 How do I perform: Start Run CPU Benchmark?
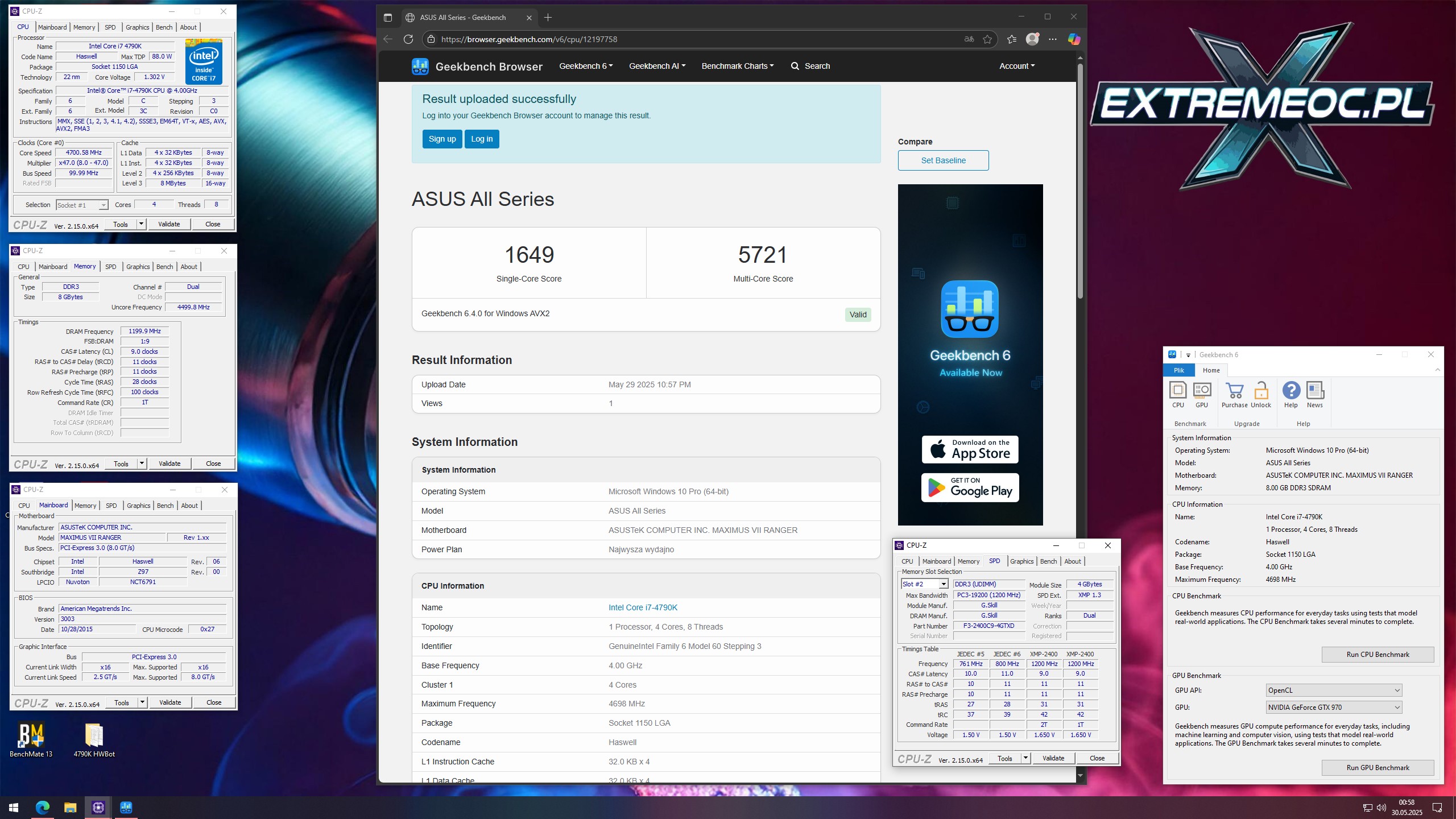(1378, 655)
